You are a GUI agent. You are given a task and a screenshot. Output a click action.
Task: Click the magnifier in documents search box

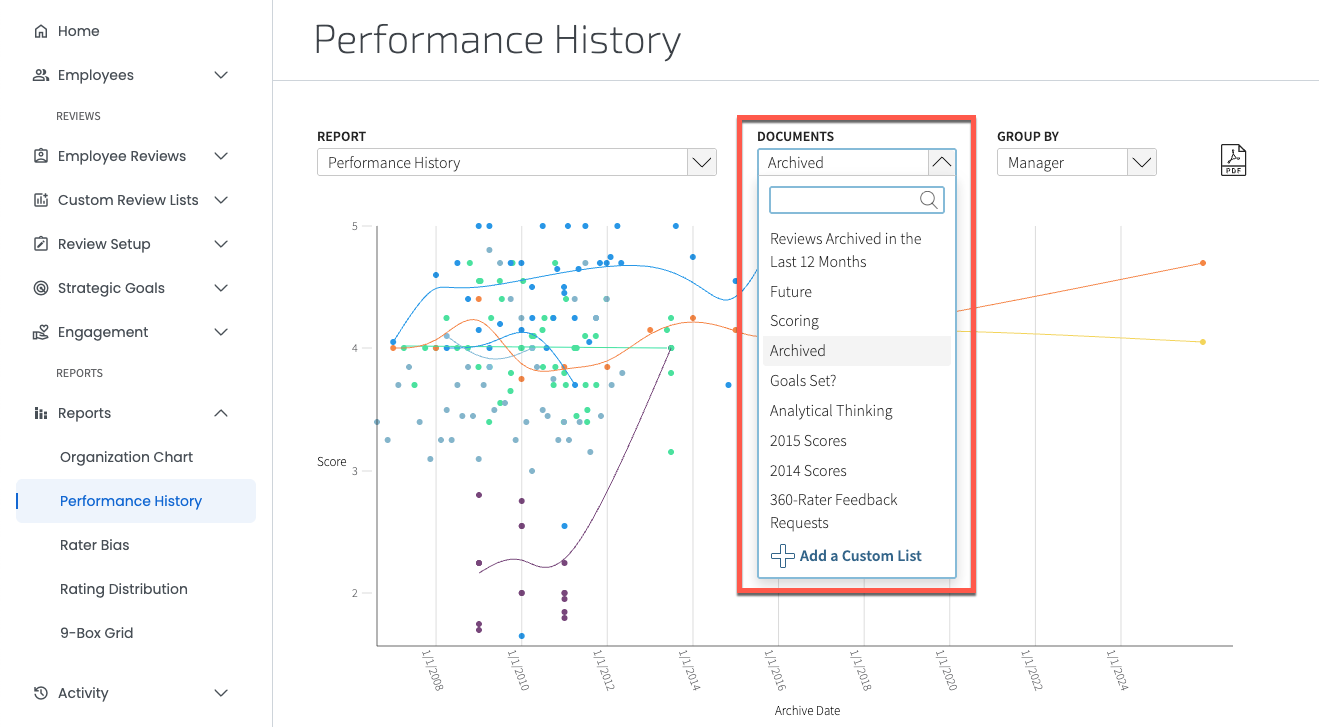point(929,200)
